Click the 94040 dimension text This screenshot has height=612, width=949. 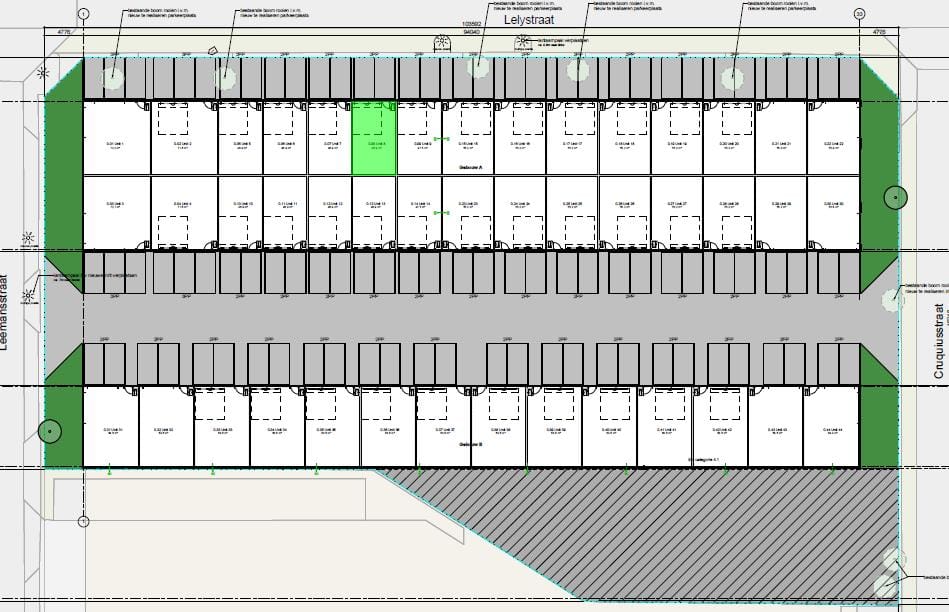click(x=471, y=32)
